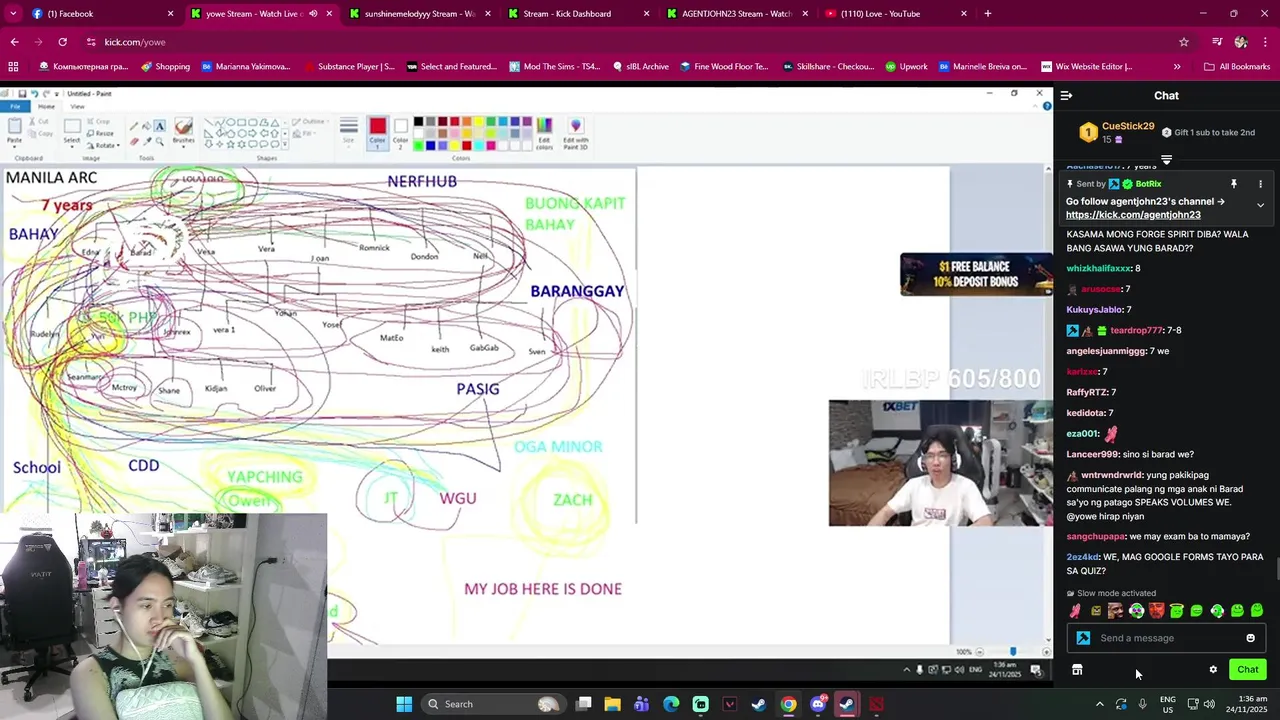Show hidden system tray icons
The image size is (1280, 720).
click(1099, 704)
